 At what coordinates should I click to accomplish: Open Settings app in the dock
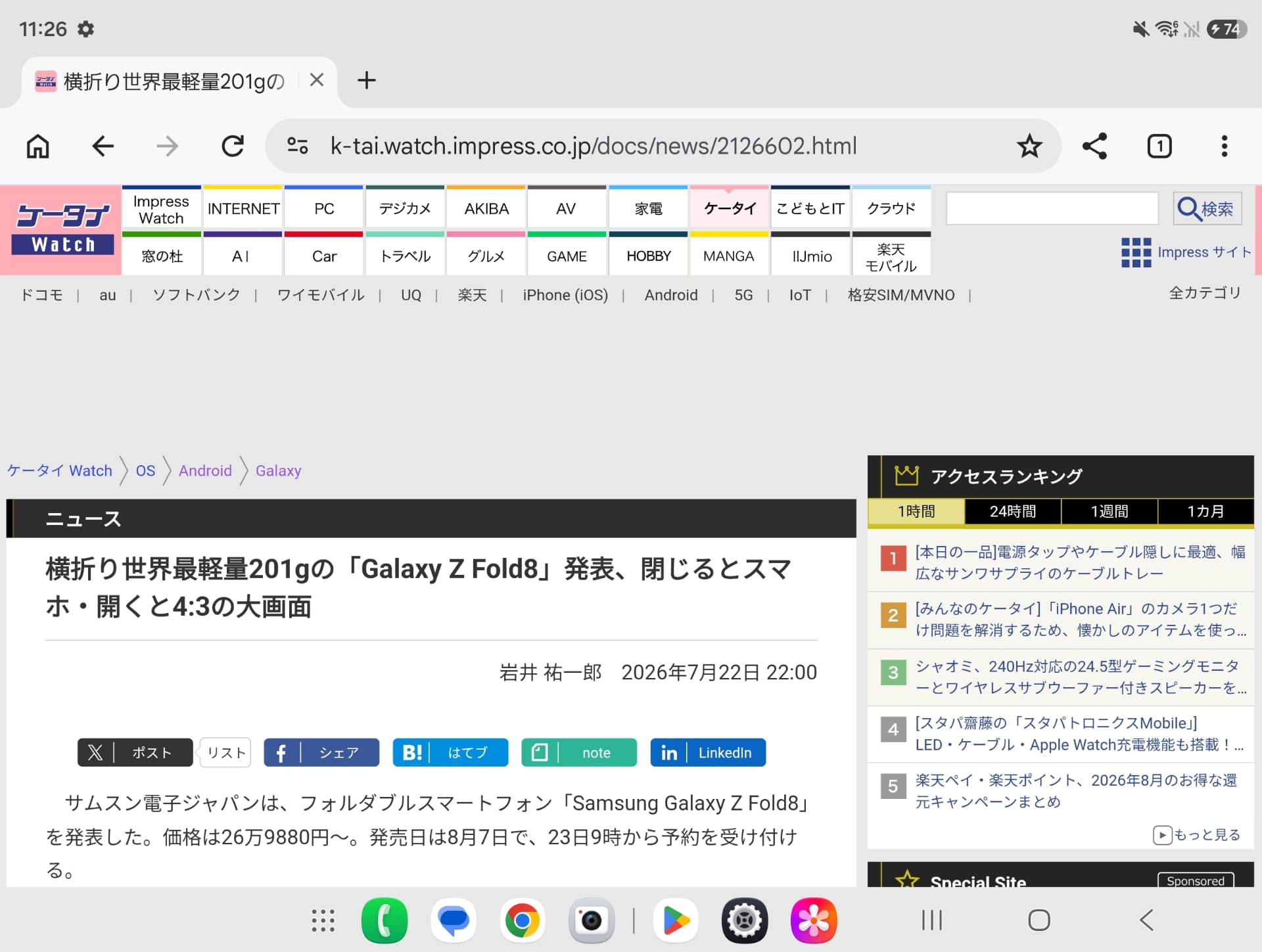(745, 920)
